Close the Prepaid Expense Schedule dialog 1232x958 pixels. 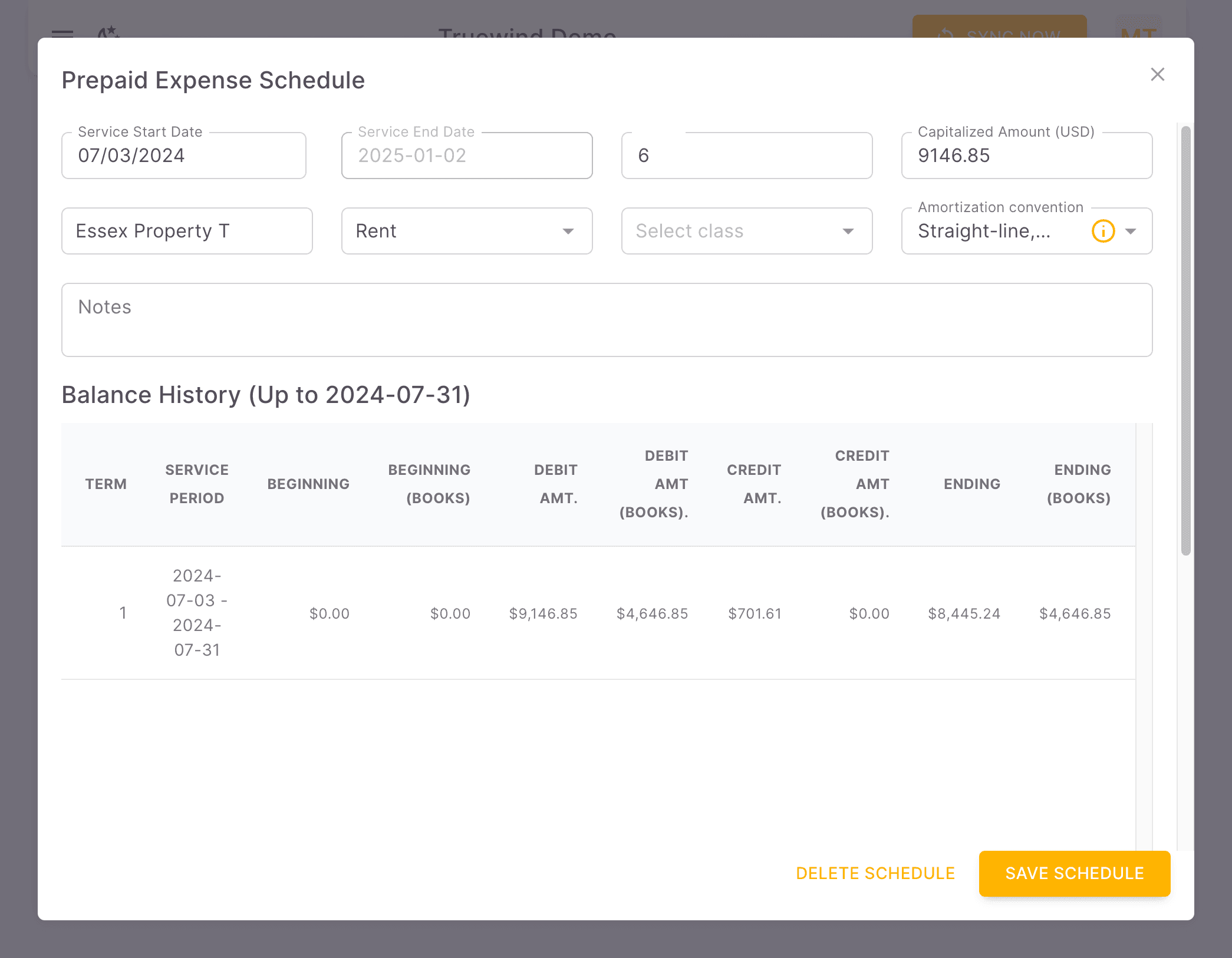1157,74
